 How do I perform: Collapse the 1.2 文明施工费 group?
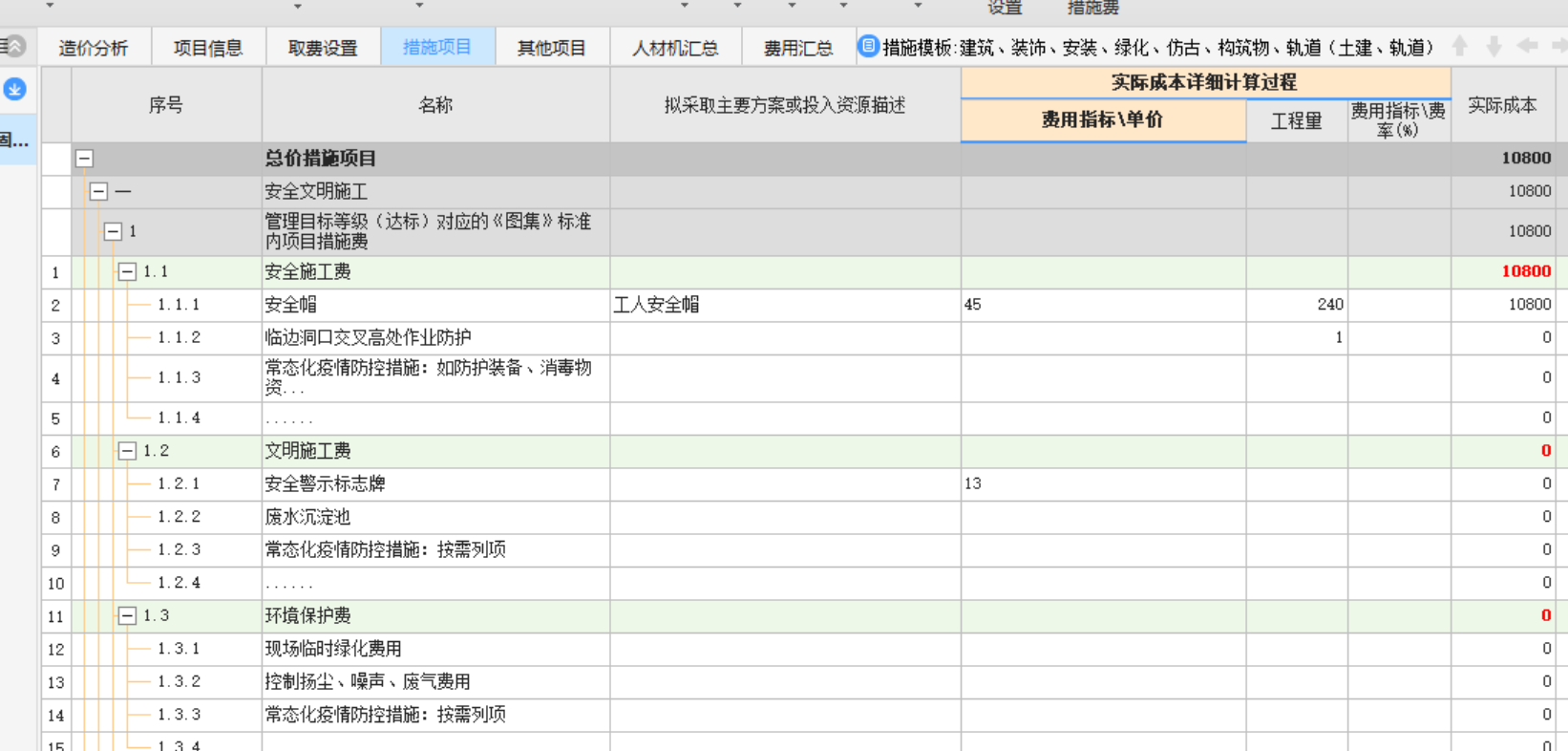[x=127, y=451]
